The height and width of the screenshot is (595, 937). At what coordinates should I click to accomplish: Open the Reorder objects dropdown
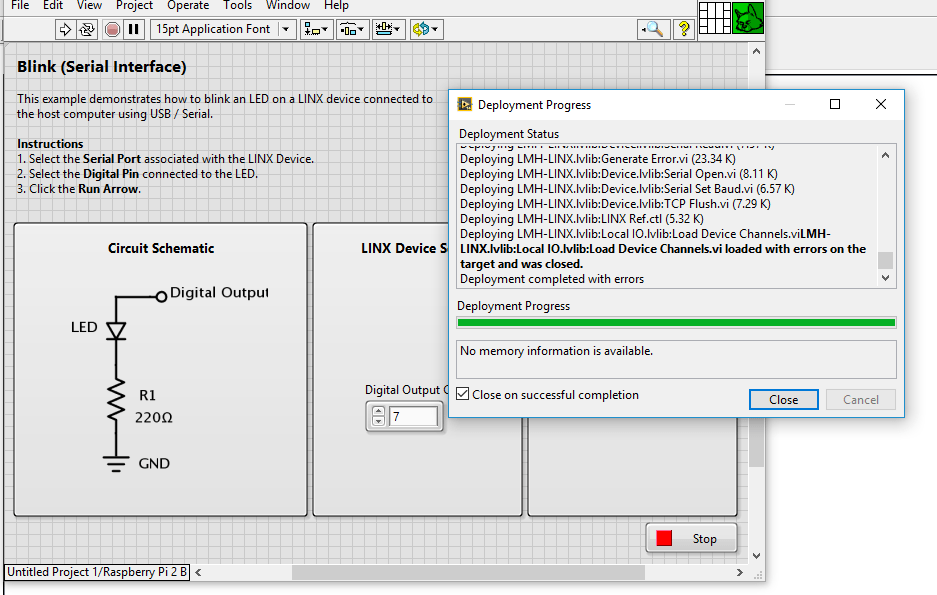[x=425, y=29]
